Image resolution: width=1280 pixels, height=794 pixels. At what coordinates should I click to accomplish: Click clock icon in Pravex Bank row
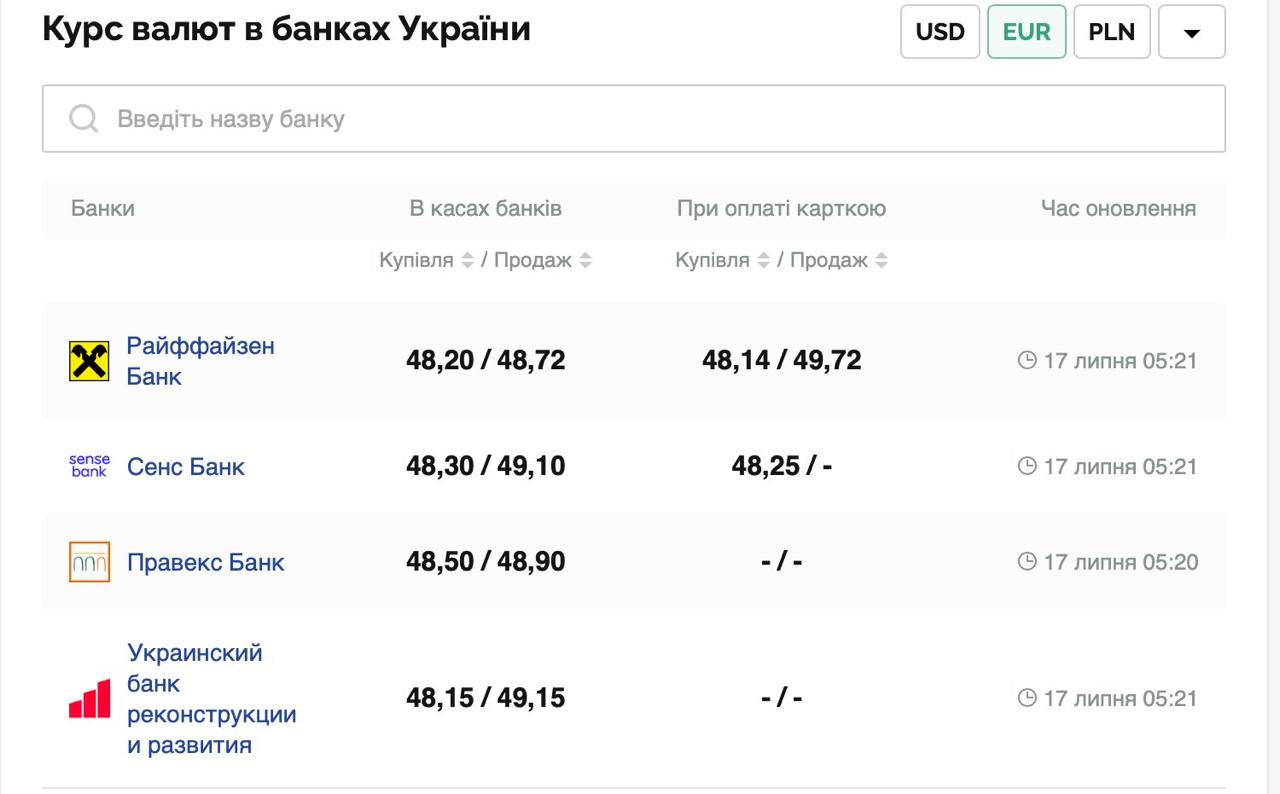click(x=1026, y=562)
